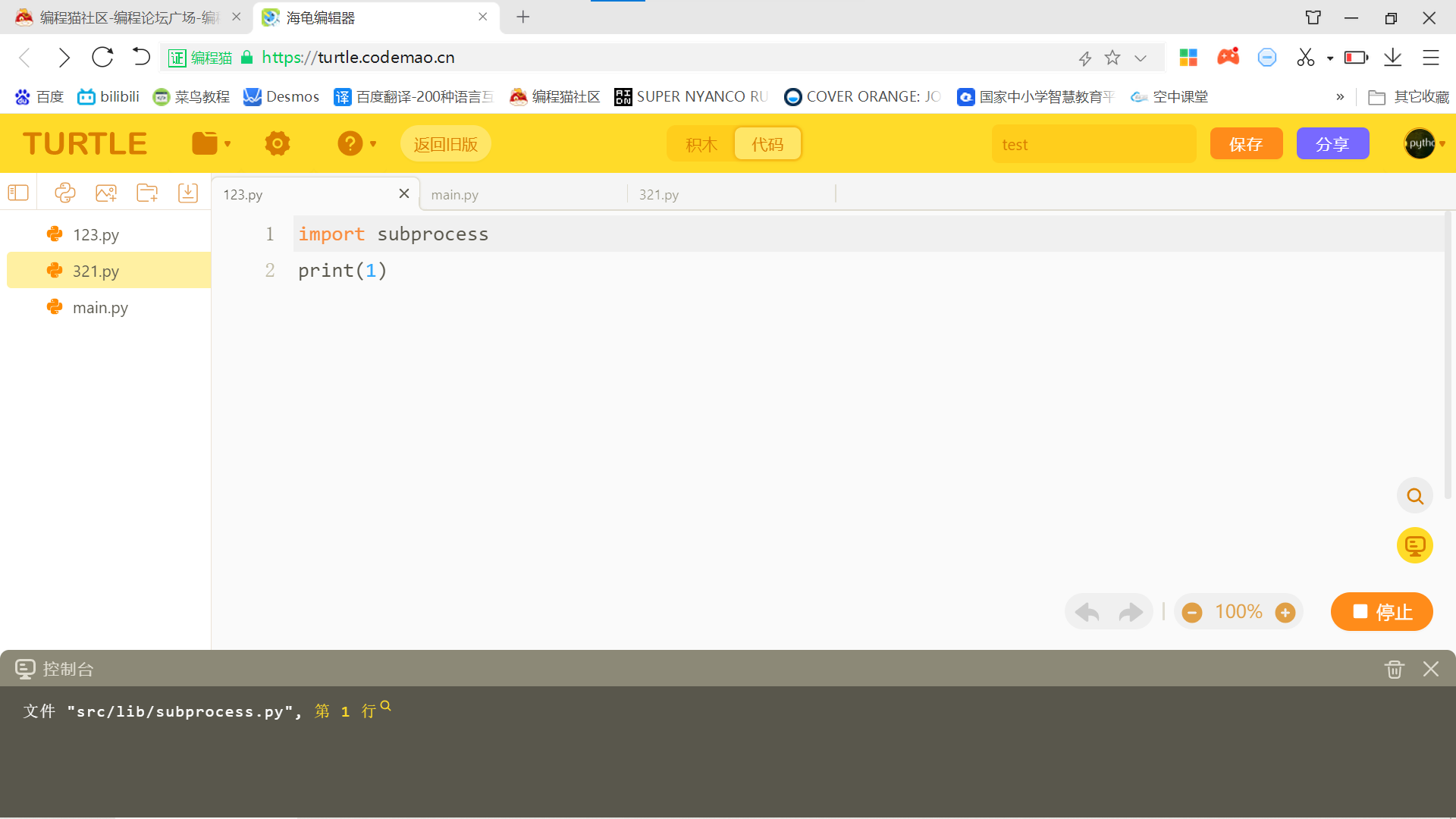Click the help question mark icon
This screenshot has width=1456, height=819.
(x=350, y=143)
